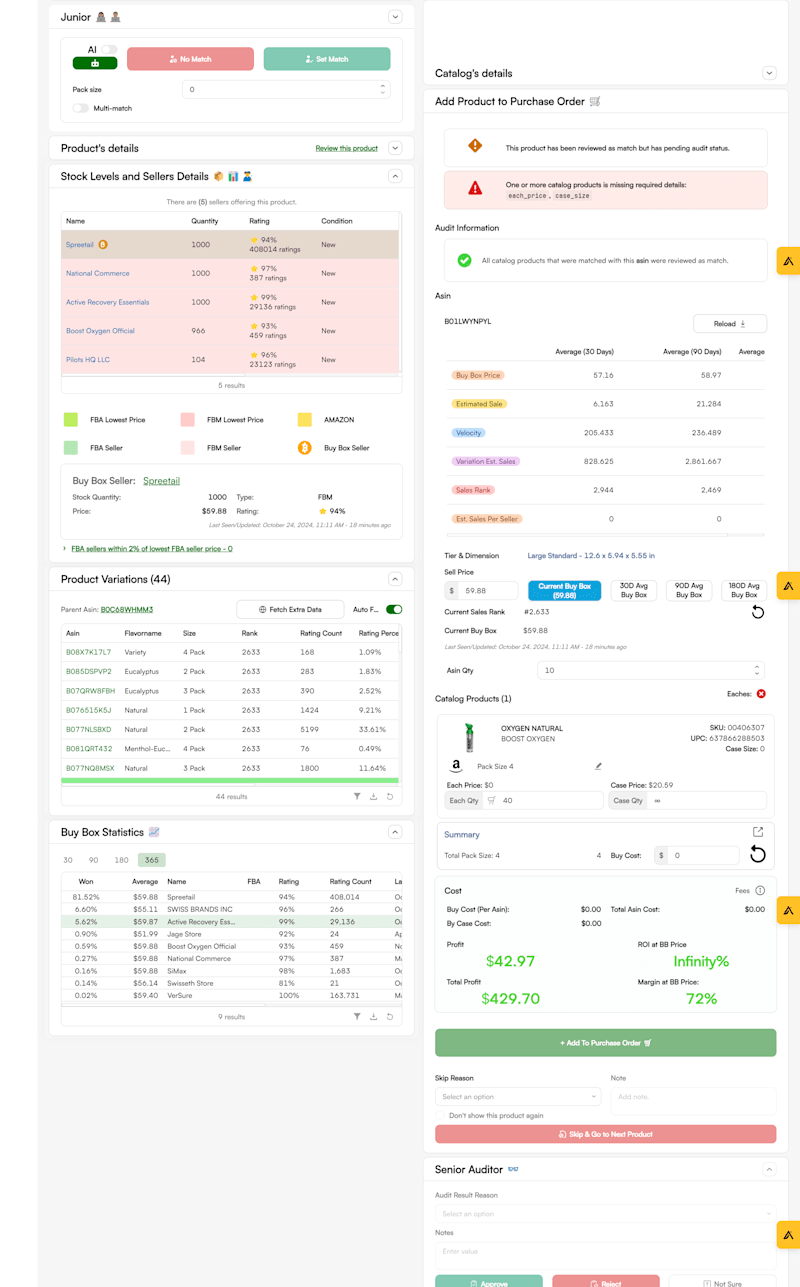Expand Catalog's details section

pyautogui.click(x=769, y=73)
